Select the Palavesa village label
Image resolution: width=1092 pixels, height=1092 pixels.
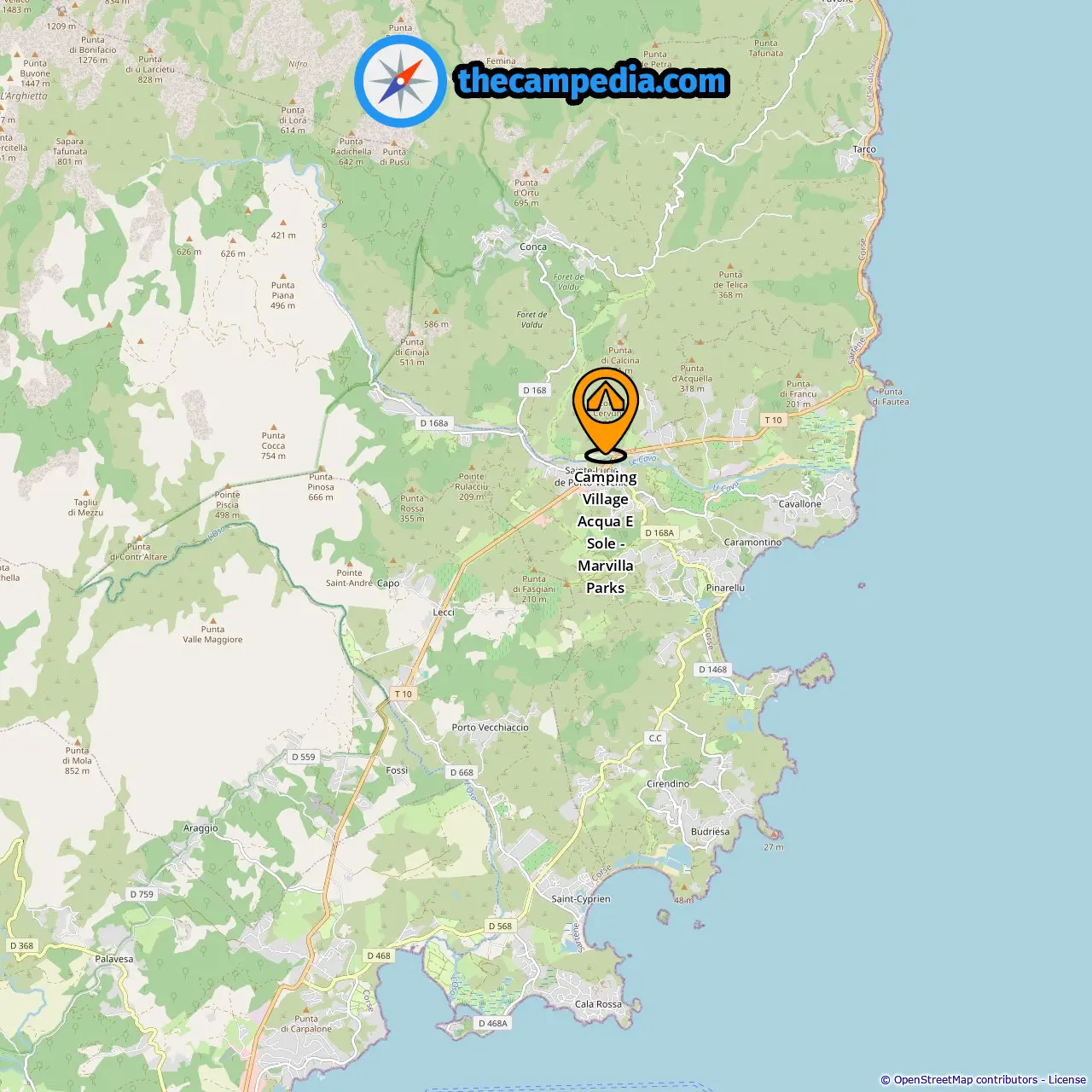pos(114,959)
